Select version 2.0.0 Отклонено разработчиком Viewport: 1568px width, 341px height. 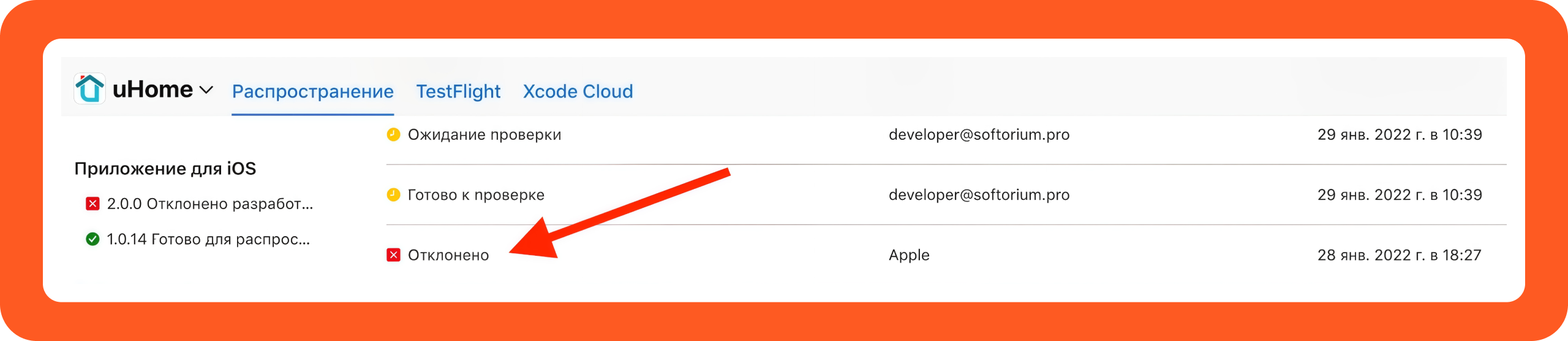[209, 204]
